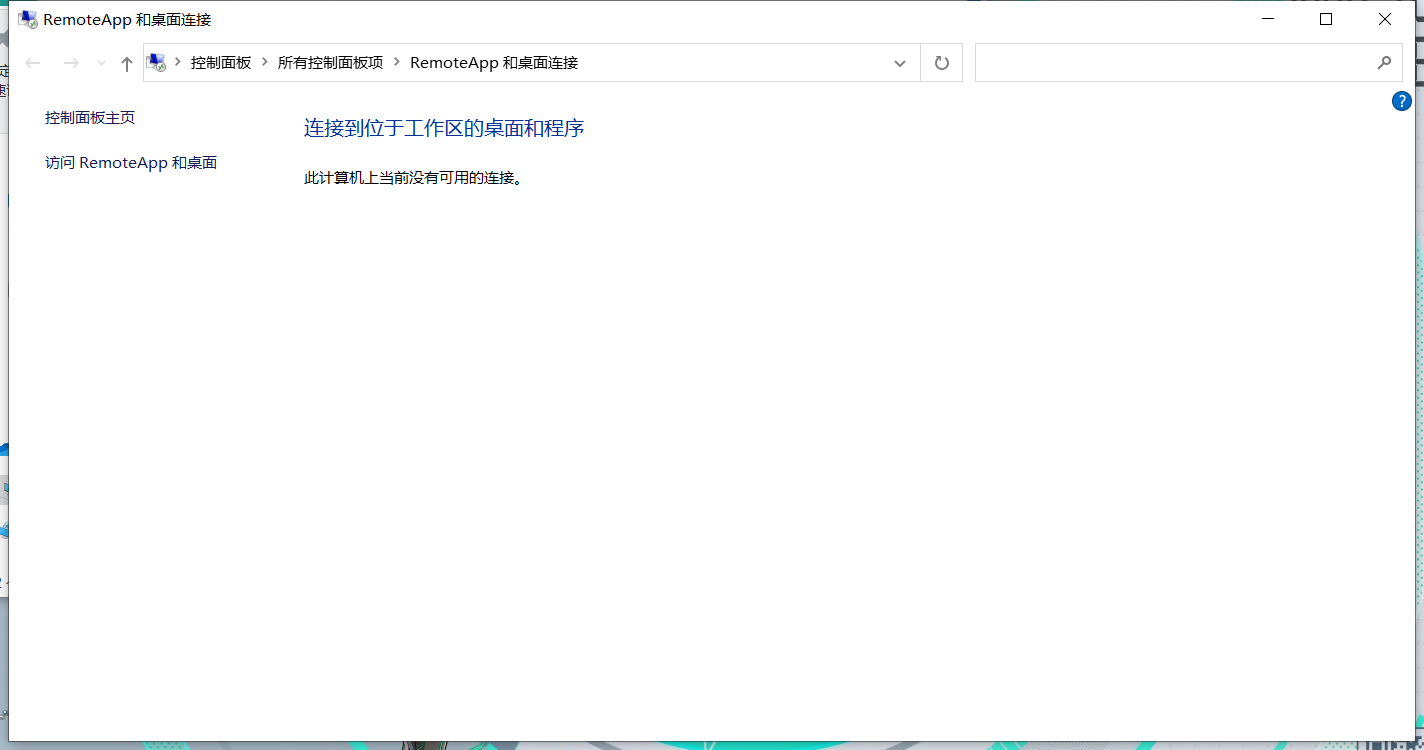Viewport: 1424px width, 750px height.
Task: Click the heading 连接到位于工作区的桌面和程序
Action: tap(444, 128)
